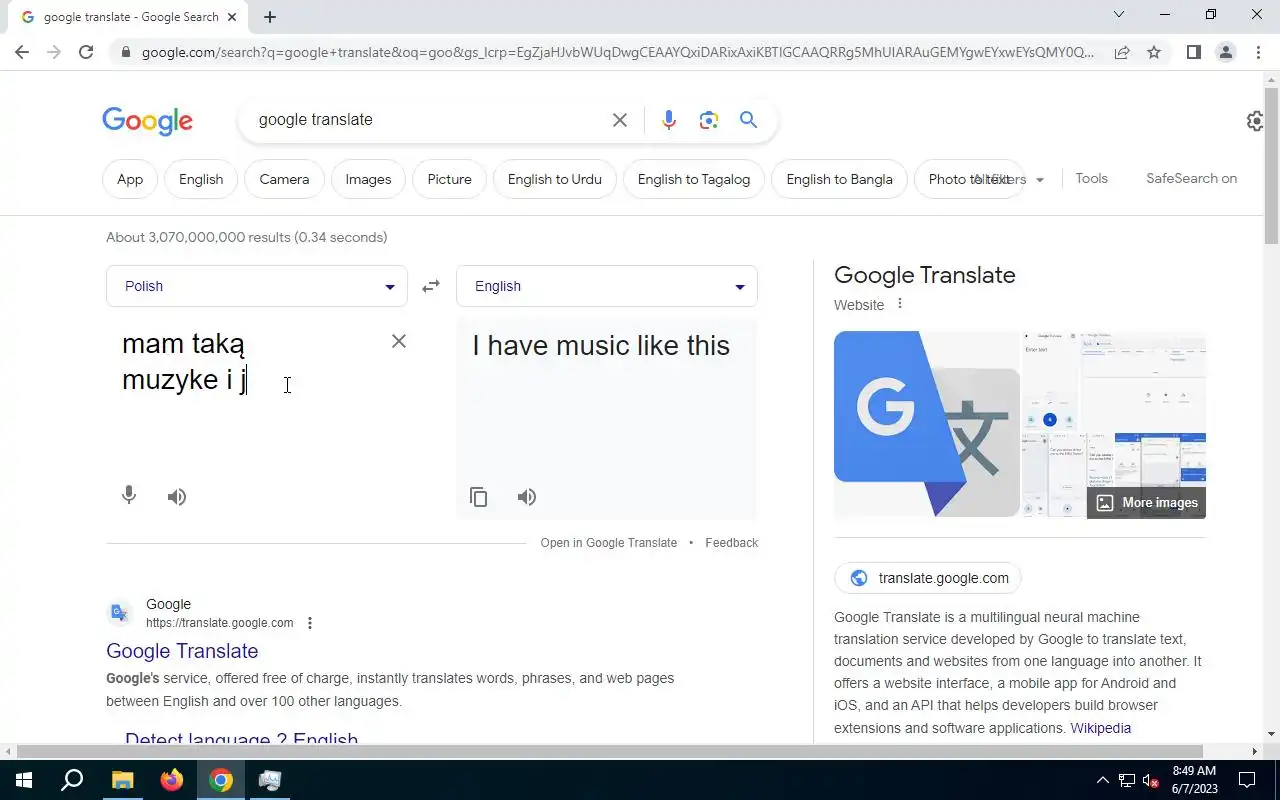The width and height of the screenshot is (1280, 800).
Task: Open more options for Google Translate result
Action: pos(310,623)
